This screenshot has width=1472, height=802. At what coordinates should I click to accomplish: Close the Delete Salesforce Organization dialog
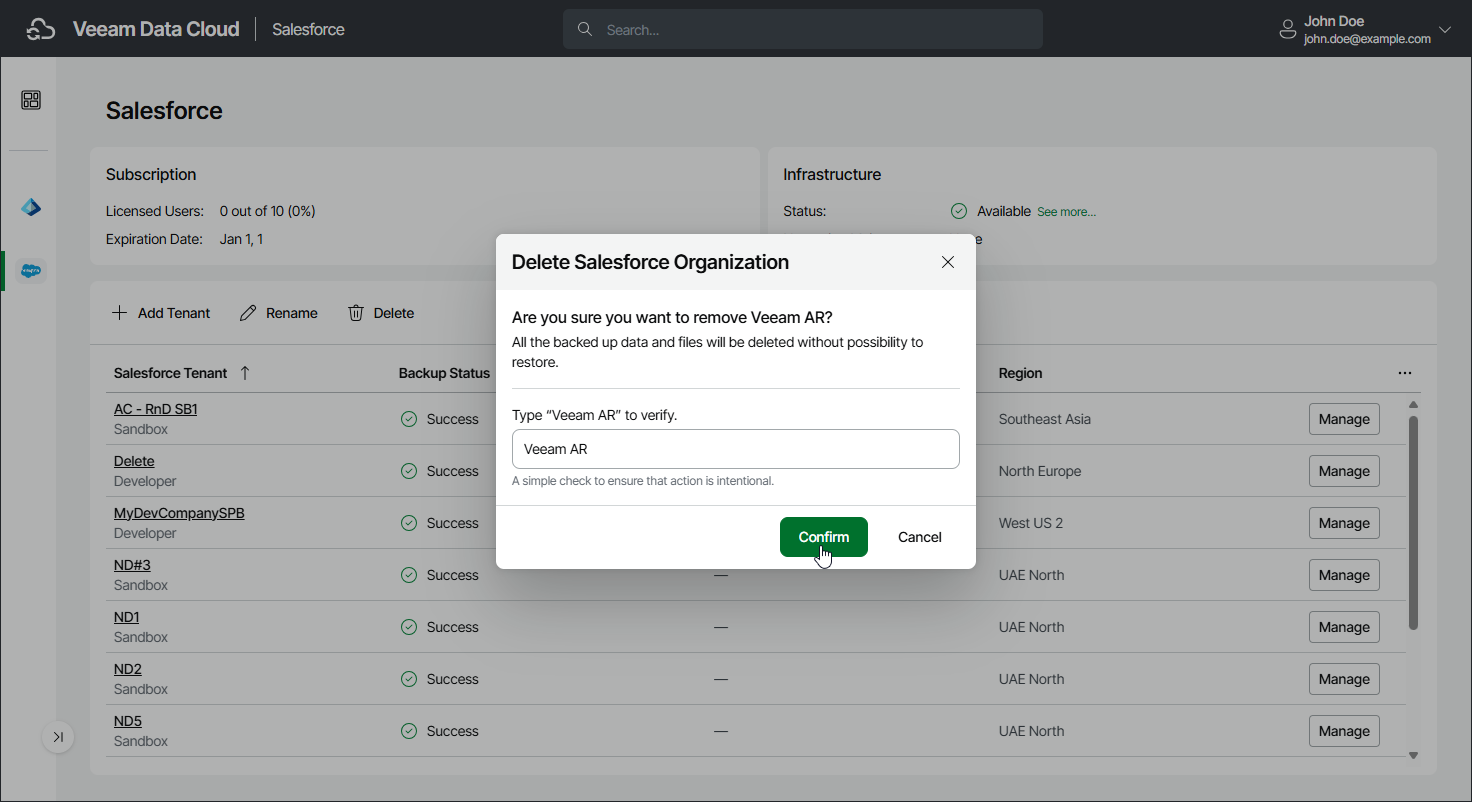(x=948, y=262)
